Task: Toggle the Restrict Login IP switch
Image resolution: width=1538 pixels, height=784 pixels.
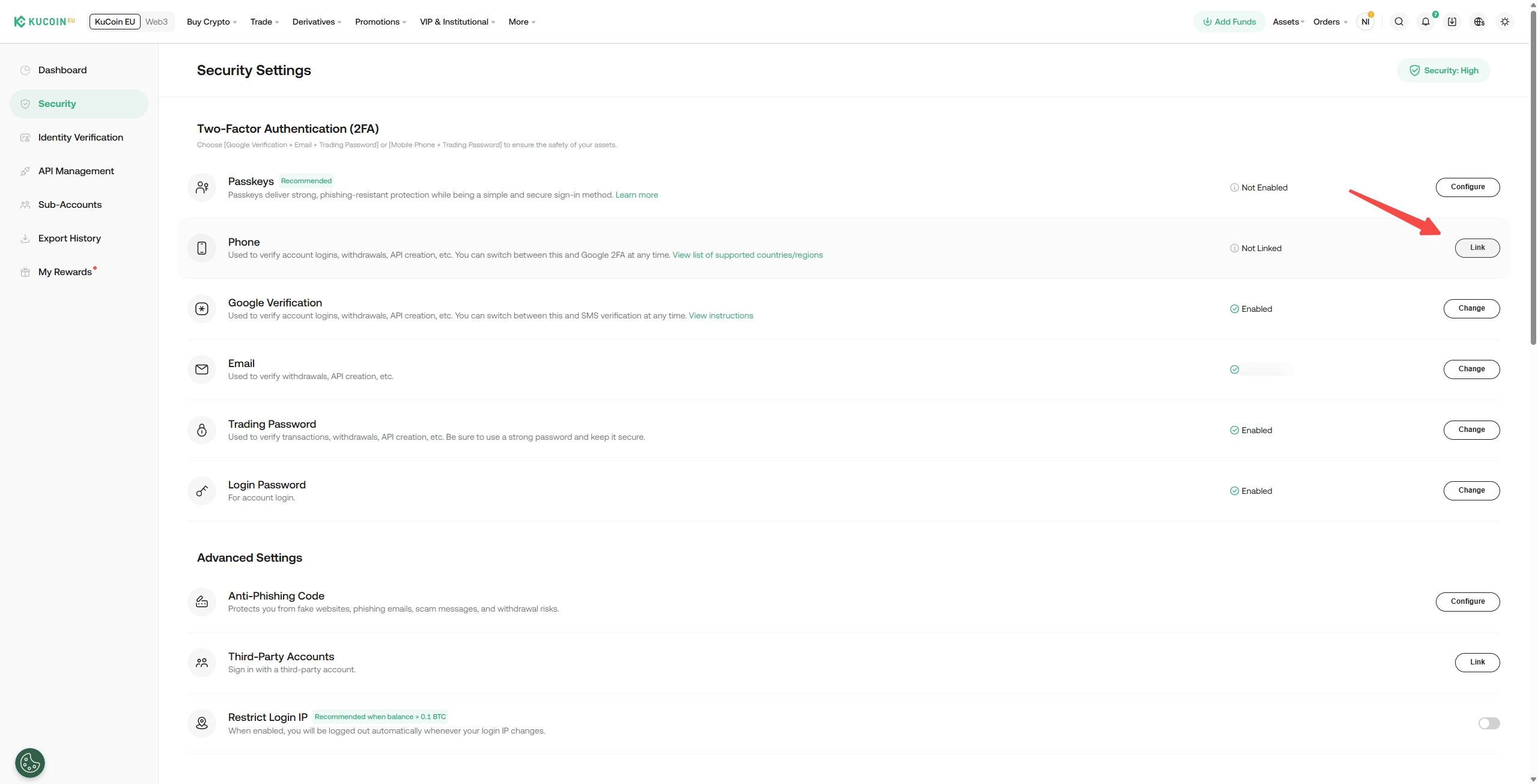Action: (x=1489, y=723)
